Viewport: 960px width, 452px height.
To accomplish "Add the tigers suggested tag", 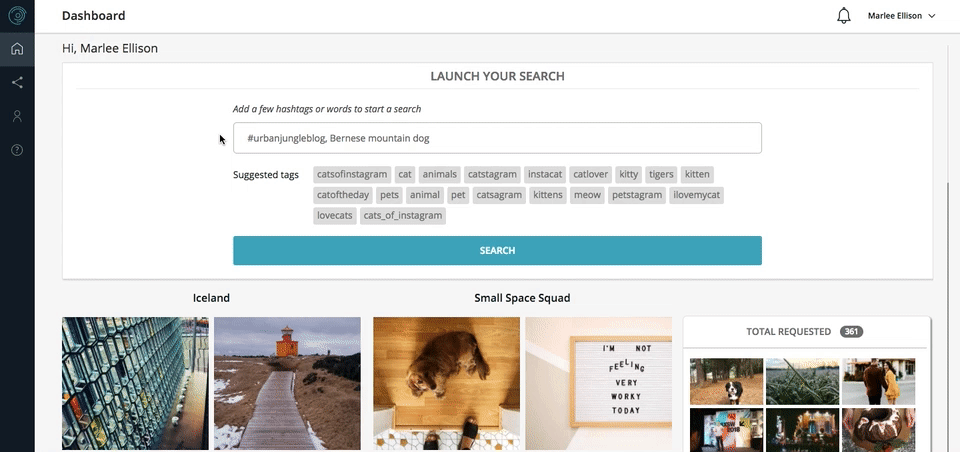I will tap(661, 174).
